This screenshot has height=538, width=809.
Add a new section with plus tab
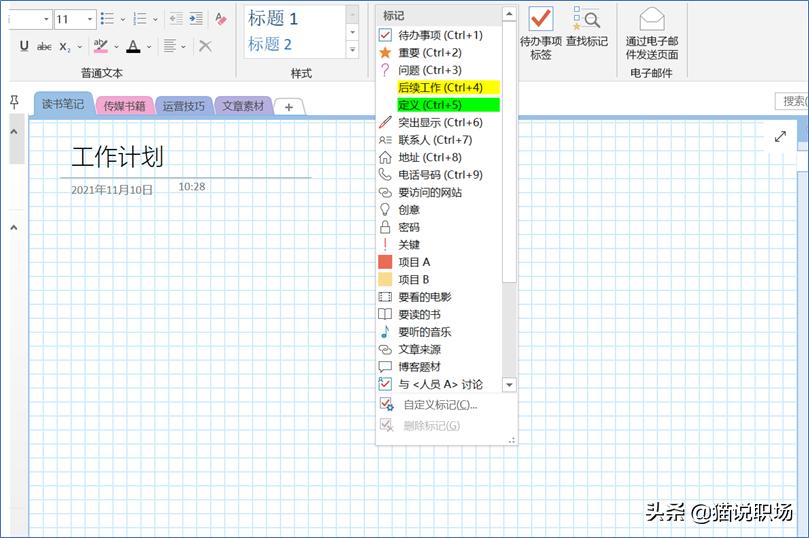pos(289,107)
